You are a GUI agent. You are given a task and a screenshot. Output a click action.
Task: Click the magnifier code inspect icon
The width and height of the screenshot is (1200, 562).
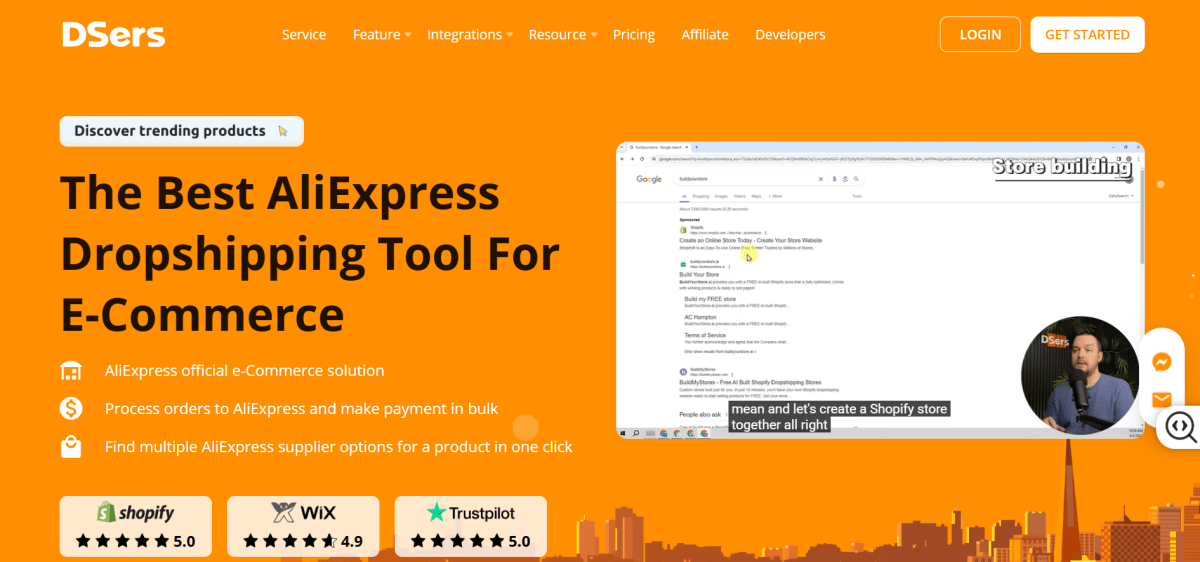point(1180,427)
